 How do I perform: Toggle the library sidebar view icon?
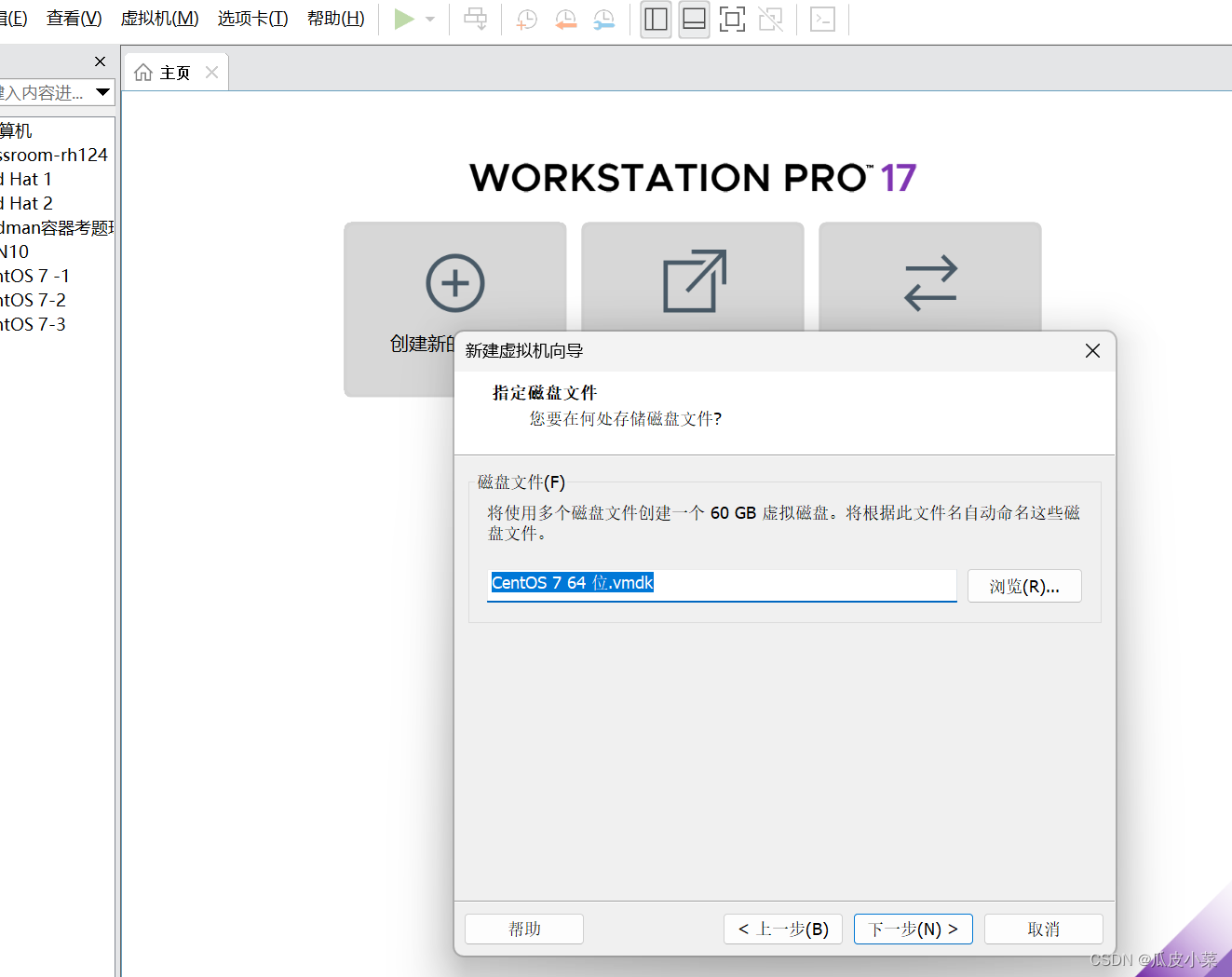657,20
